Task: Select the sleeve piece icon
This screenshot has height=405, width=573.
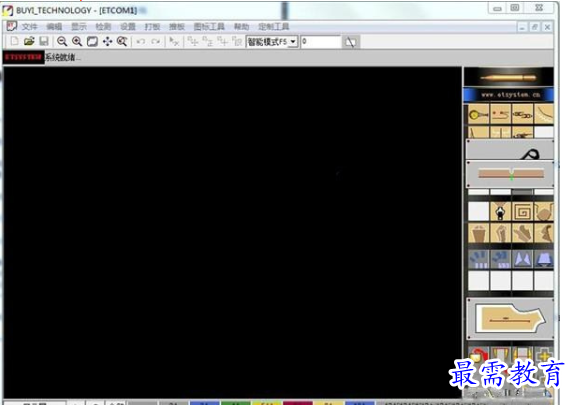Action: coord(500,233)
